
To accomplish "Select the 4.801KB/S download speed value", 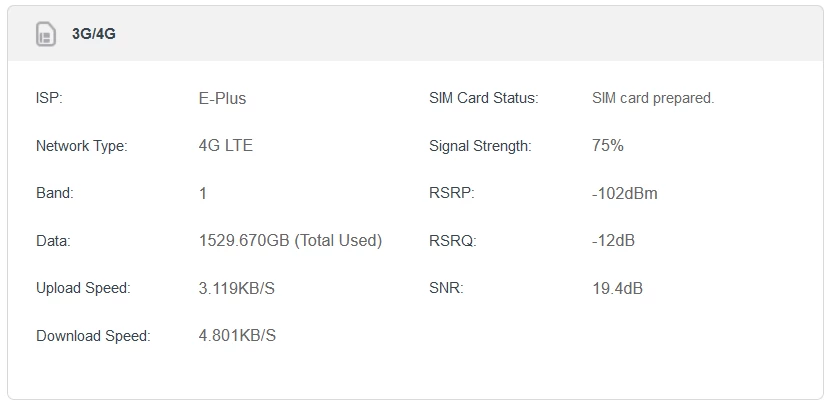I will point(237,336).
